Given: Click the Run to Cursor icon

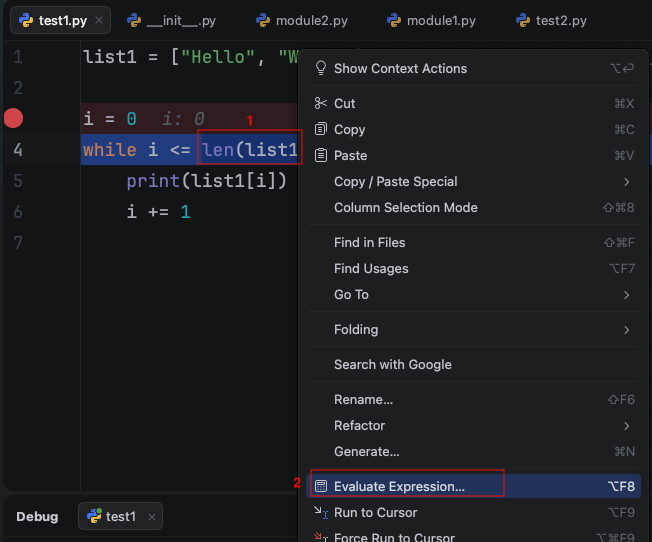Looking at the screenshot, I should click(x=321, y=512).
